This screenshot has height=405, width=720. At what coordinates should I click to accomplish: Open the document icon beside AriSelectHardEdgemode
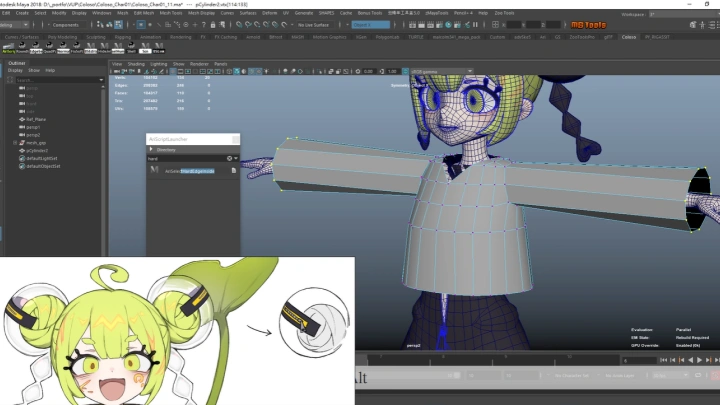click(234, 170)
